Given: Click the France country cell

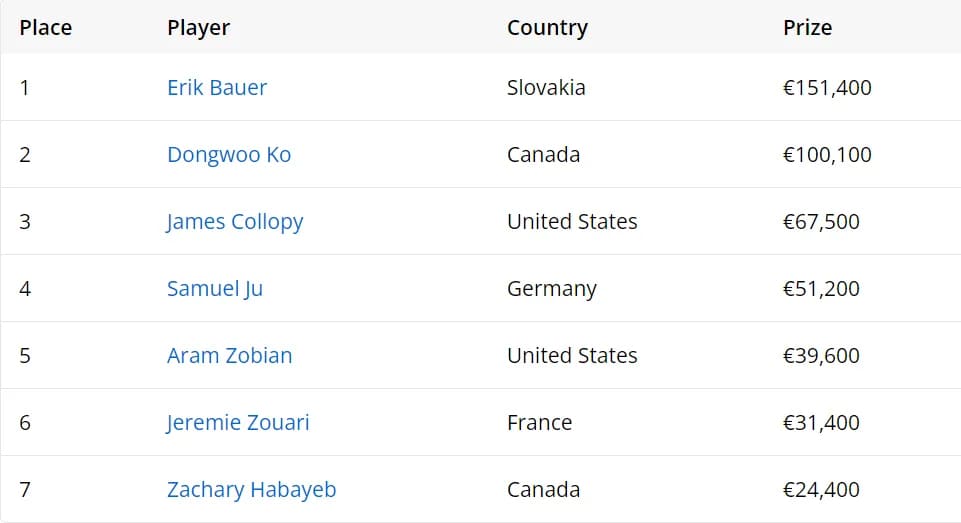Looking at the screenshot, I should [539, 422].
